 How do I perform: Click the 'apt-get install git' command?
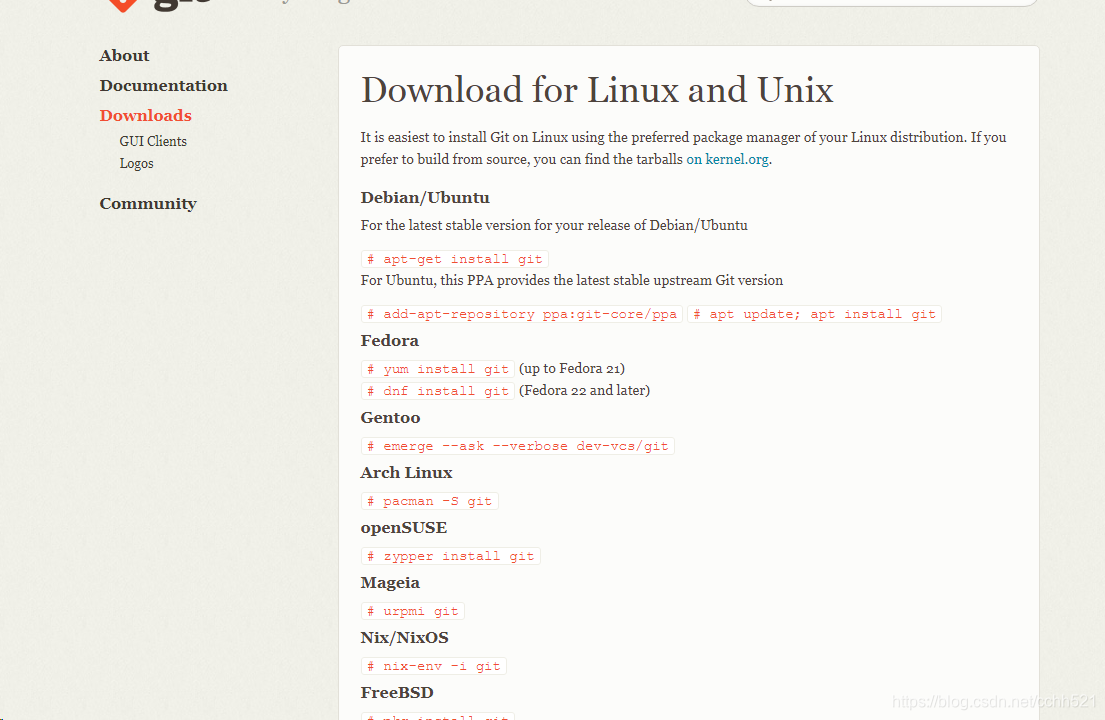pyautogui.click(x=455, y=259)
